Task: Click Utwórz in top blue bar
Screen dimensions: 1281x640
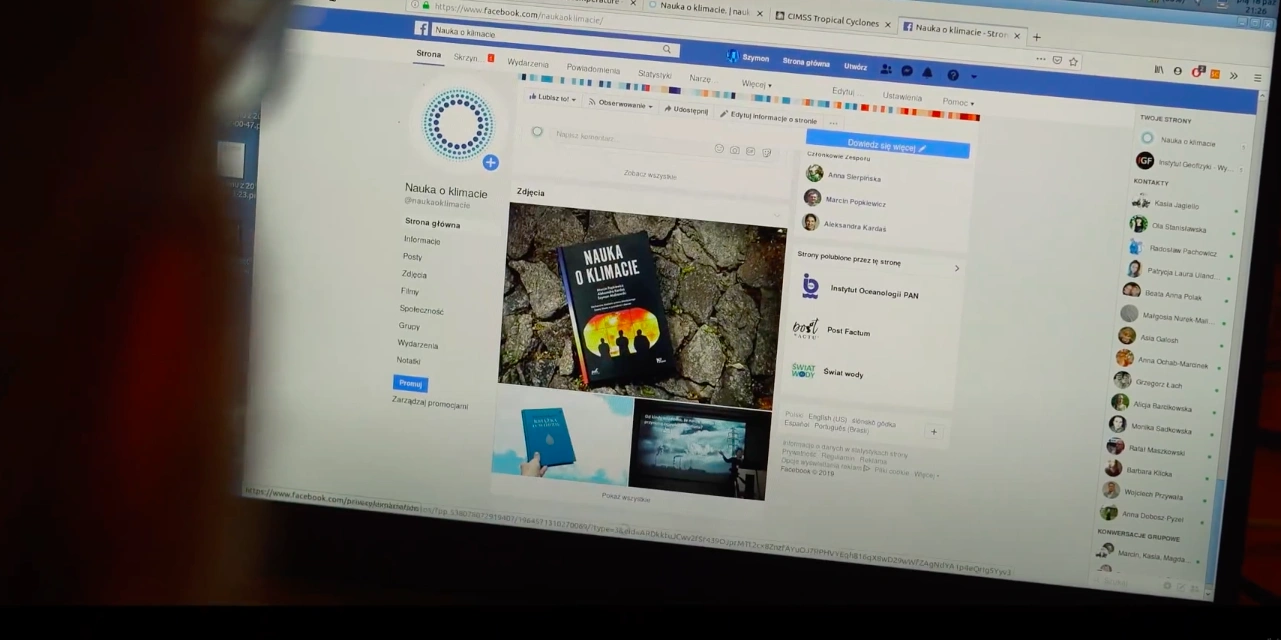Action: coord(855,66)
